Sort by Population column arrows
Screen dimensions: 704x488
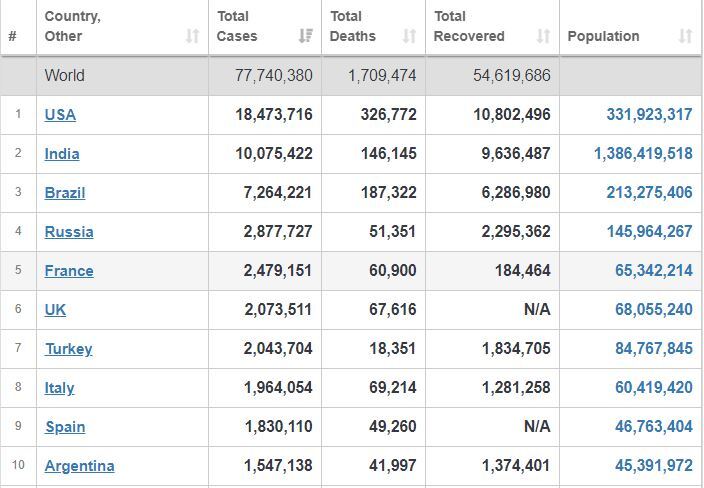pos(685,35)
